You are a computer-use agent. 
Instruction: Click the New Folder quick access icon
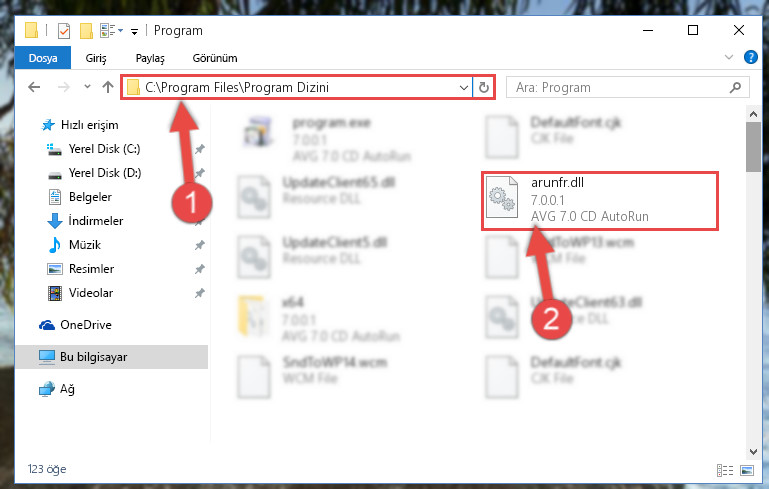(x=86, y=31)
